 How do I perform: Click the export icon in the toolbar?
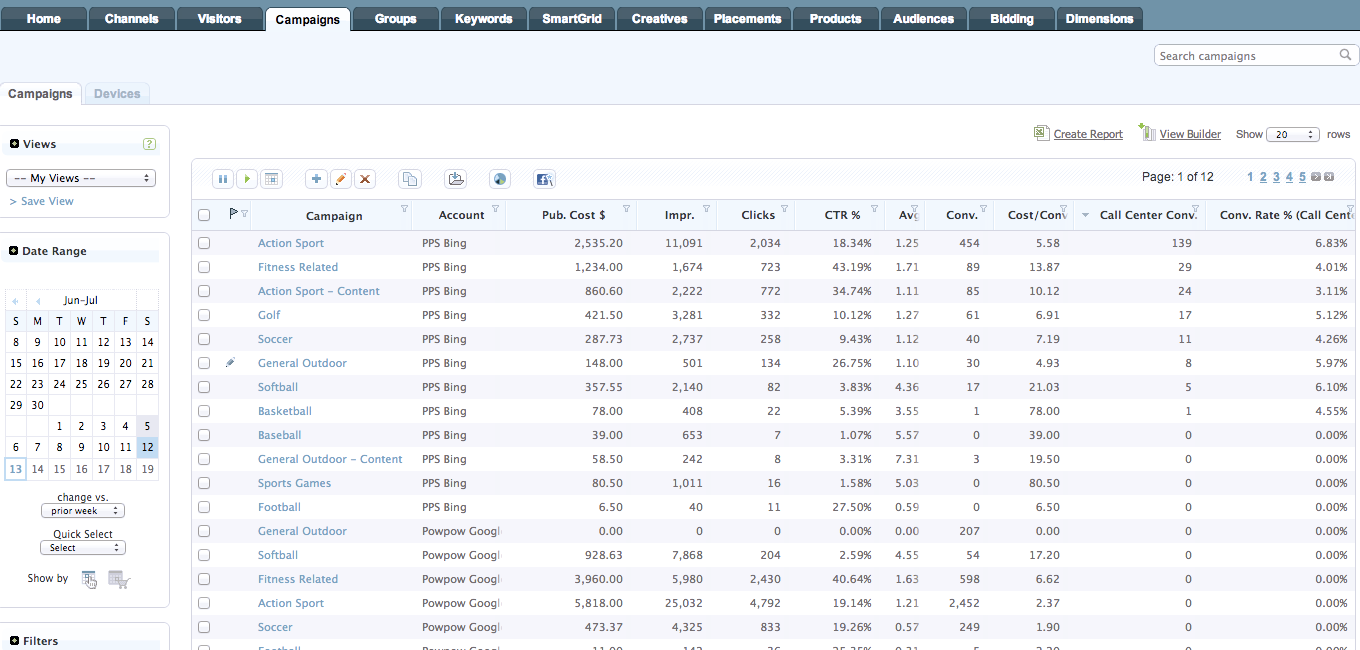456,179
